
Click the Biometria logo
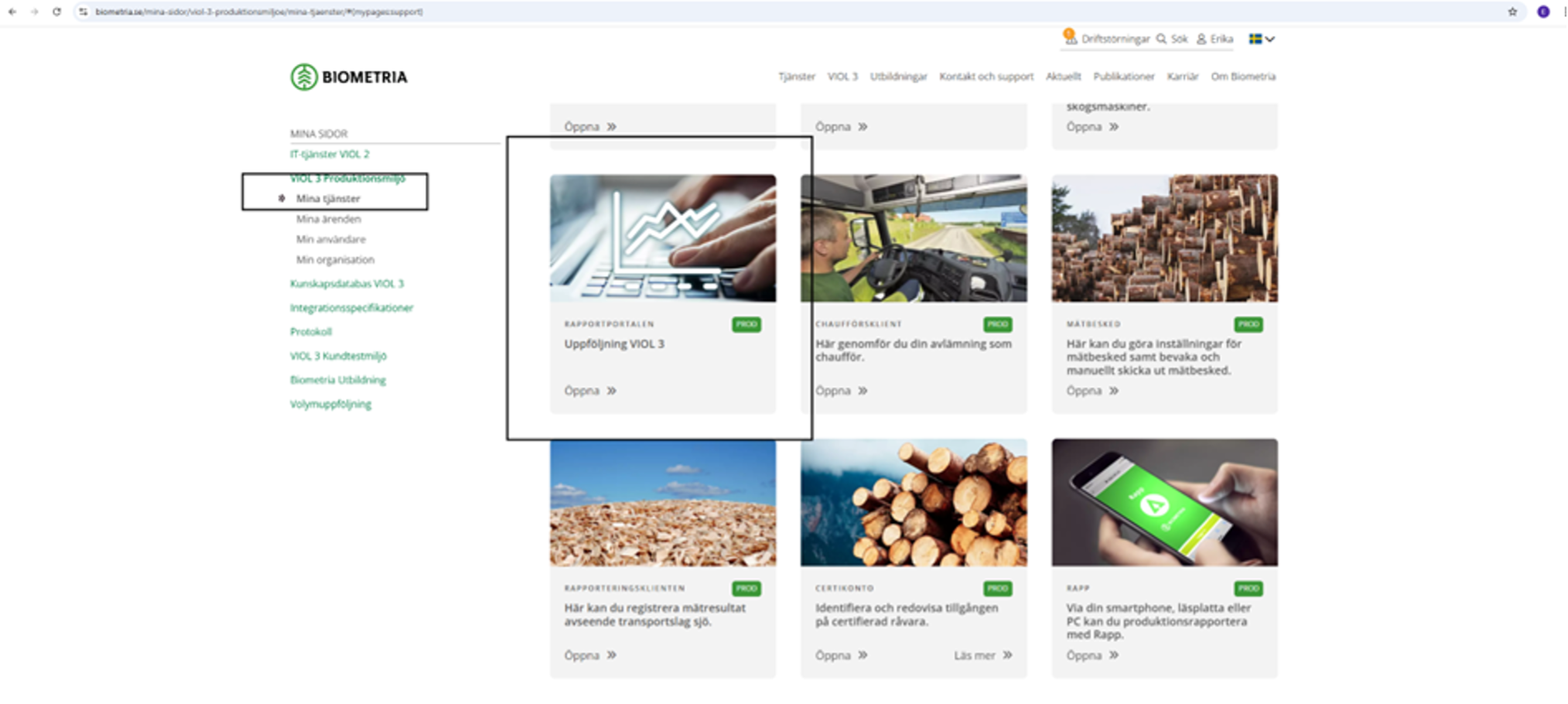point(349,77)
